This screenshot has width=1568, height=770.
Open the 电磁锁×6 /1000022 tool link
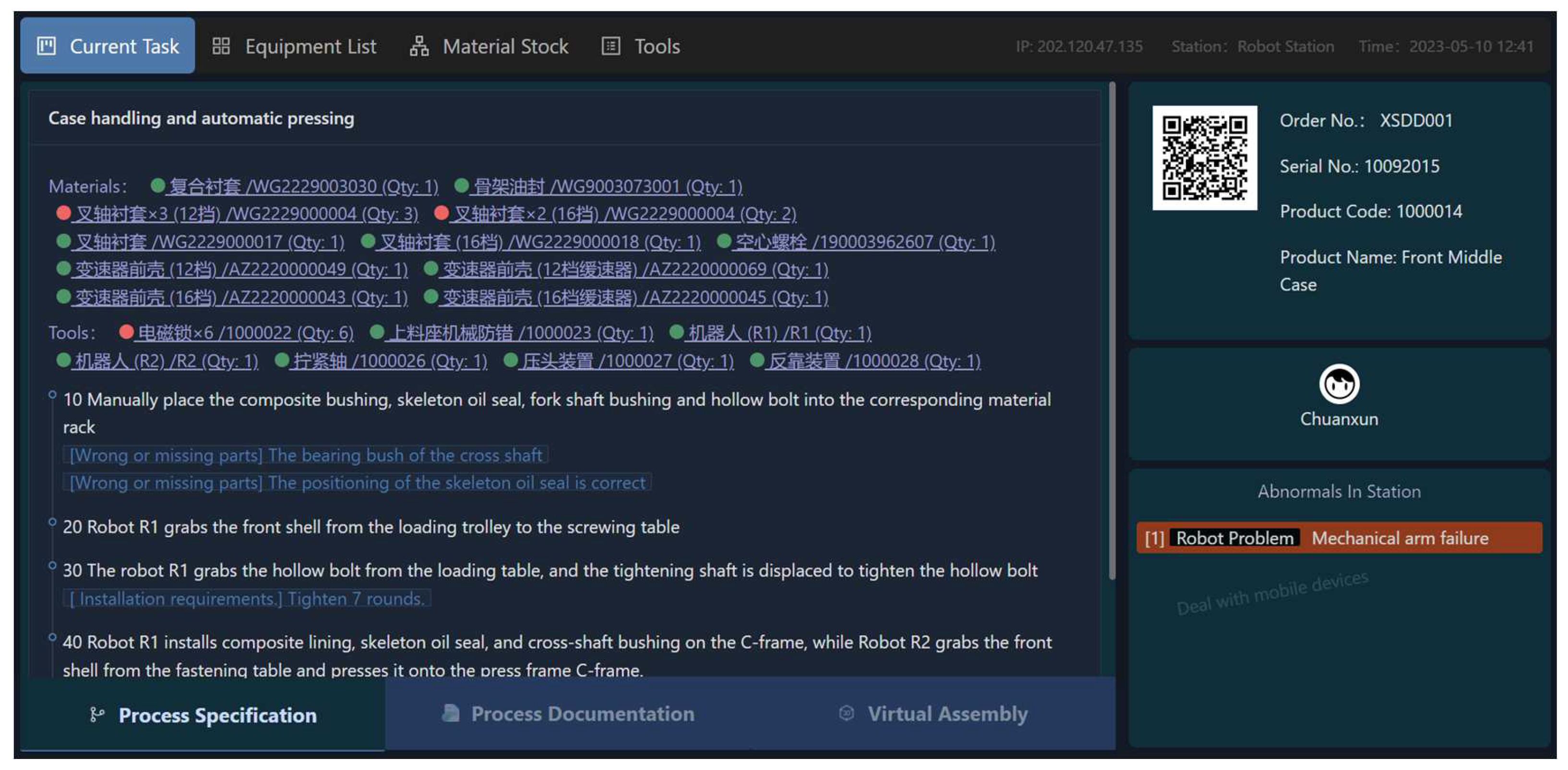click(245, 332)
